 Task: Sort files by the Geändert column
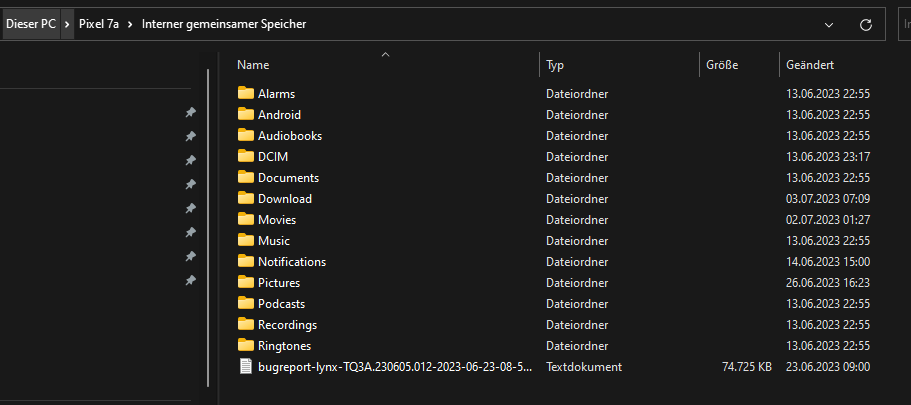click(810, 65)
